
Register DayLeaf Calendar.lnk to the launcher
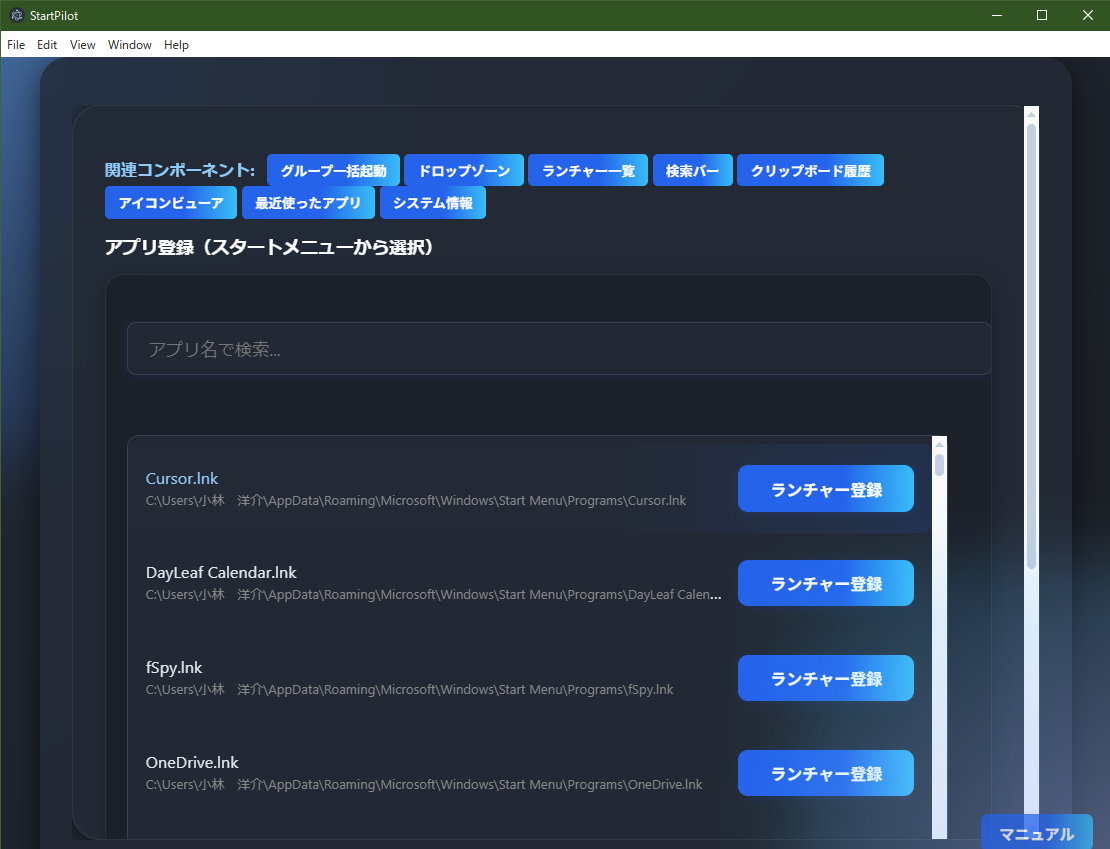coord(825,583)
